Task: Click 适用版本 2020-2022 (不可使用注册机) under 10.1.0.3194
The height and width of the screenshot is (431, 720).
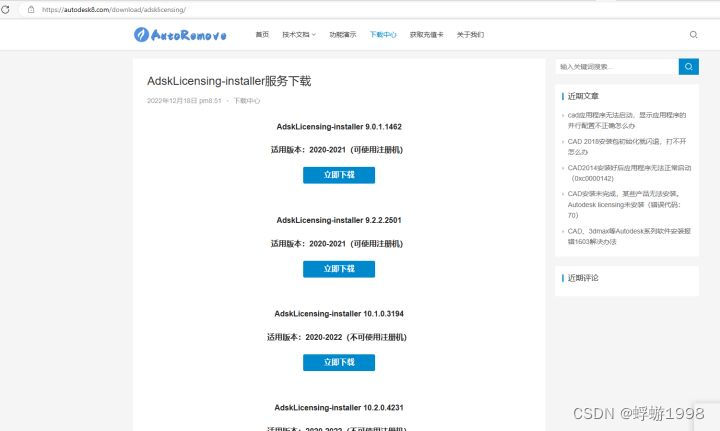Action: click(x=337, y=337)
